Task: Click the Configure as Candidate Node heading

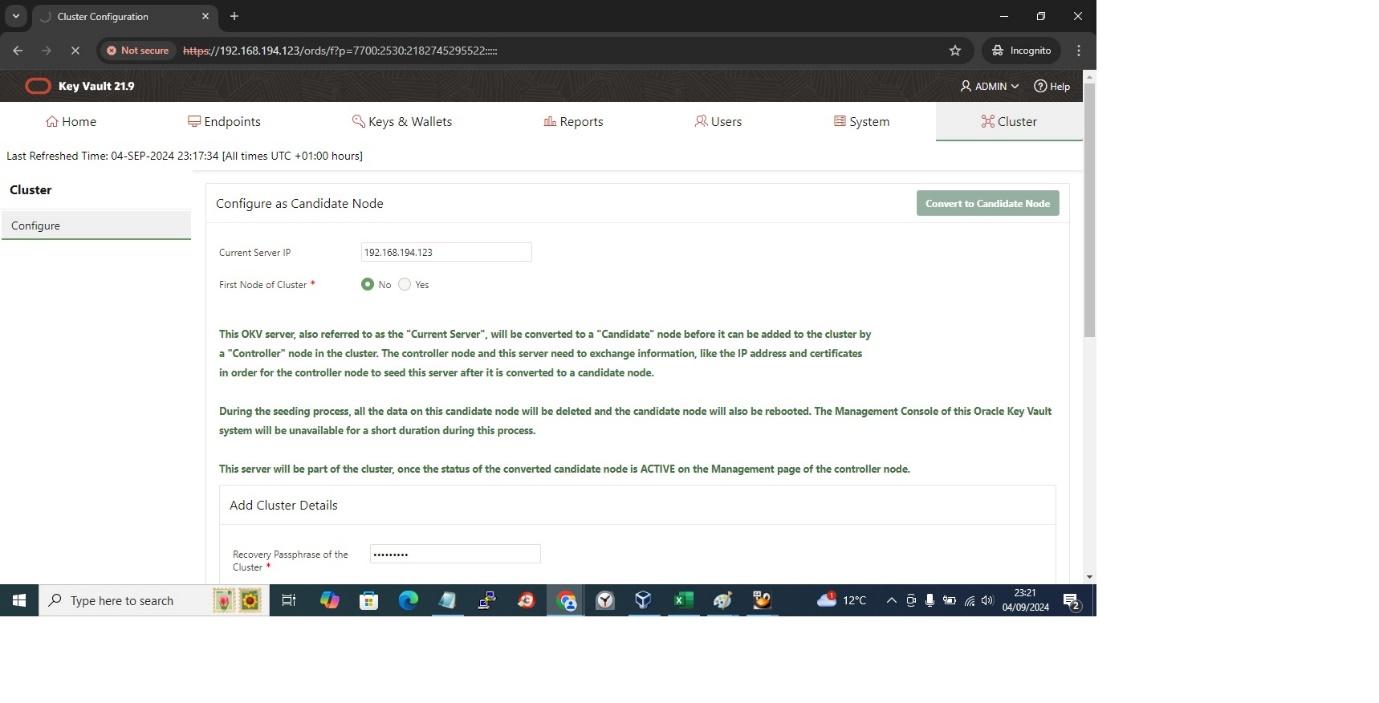Action: [300, 203]
